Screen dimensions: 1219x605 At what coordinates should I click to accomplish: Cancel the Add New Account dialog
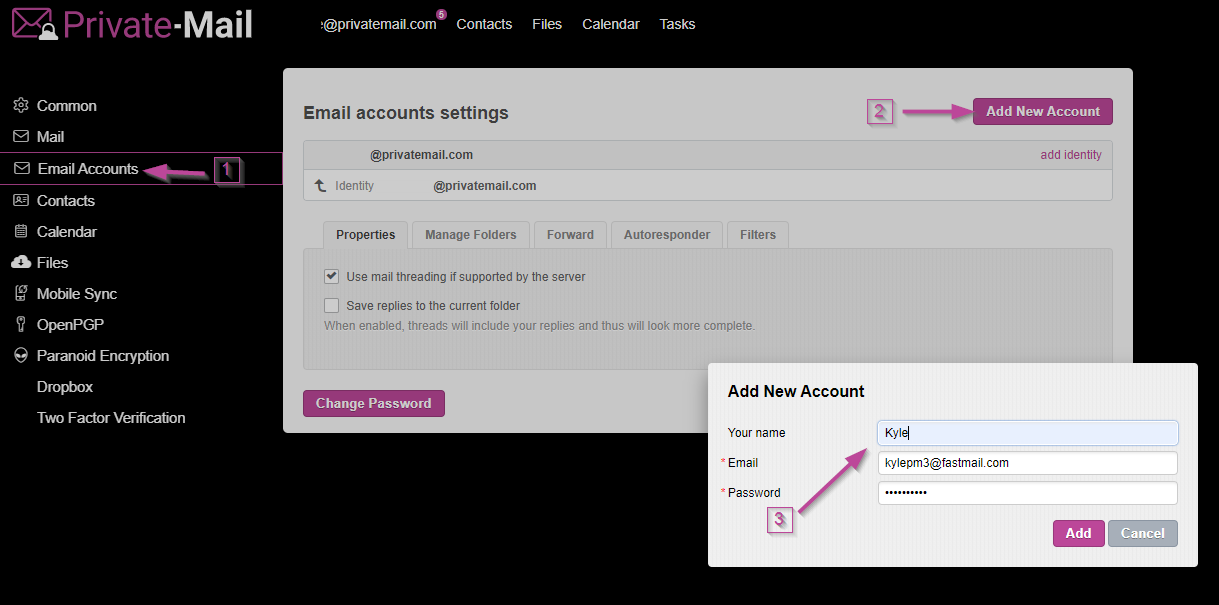tap(1142, 533)
